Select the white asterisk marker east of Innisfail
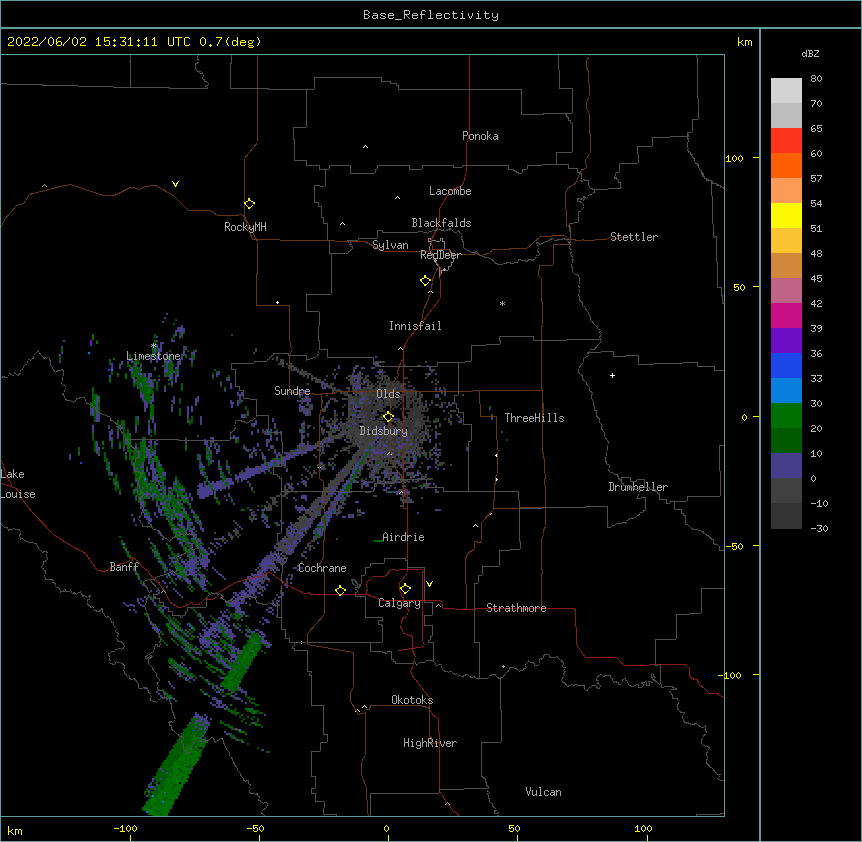This screenshot has height=842, width=862. coord(502,303)
